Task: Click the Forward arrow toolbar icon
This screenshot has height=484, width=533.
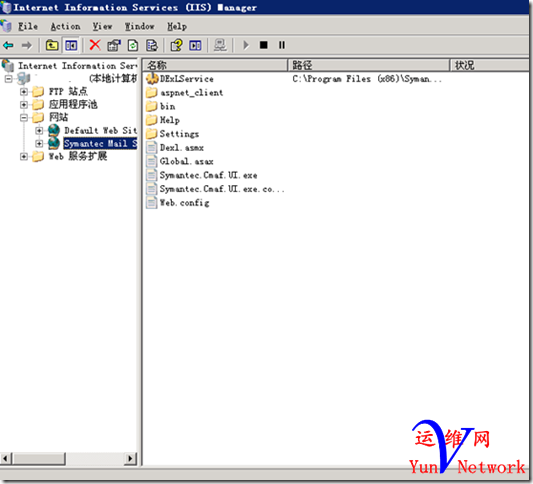Action: coord(27,45)
